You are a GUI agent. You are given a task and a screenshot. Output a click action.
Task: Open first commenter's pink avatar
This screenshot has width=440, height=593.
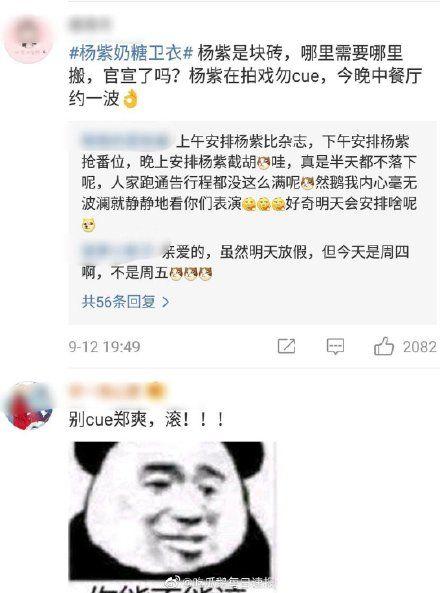(x=28, y=39)
